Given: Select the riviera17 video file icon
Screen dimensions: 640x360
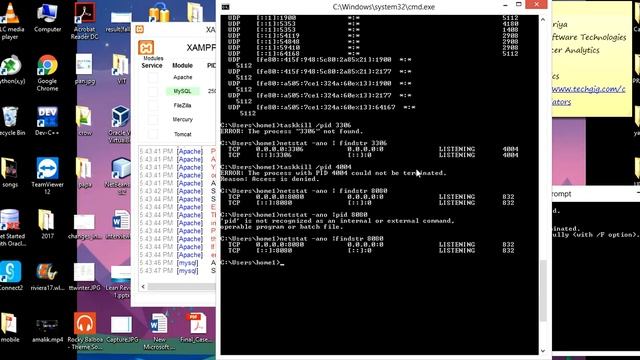Looking at the screenshot, I should 47,276.
